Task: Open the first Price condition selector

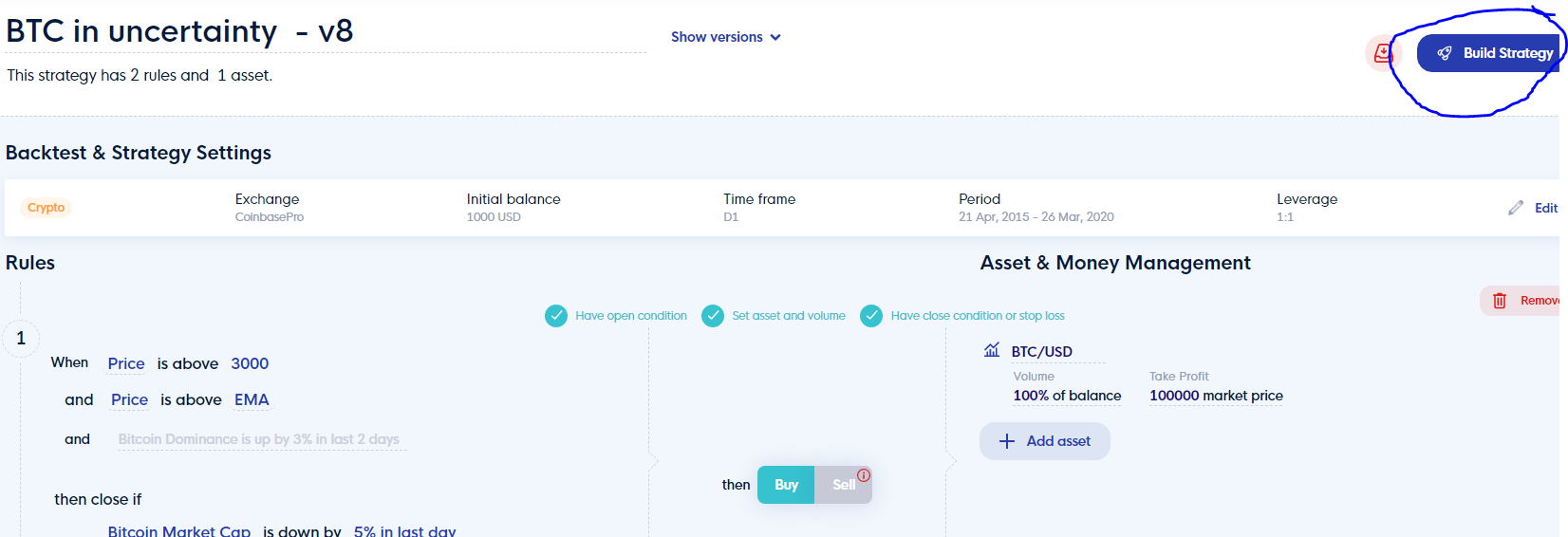Action: (126, 363)
